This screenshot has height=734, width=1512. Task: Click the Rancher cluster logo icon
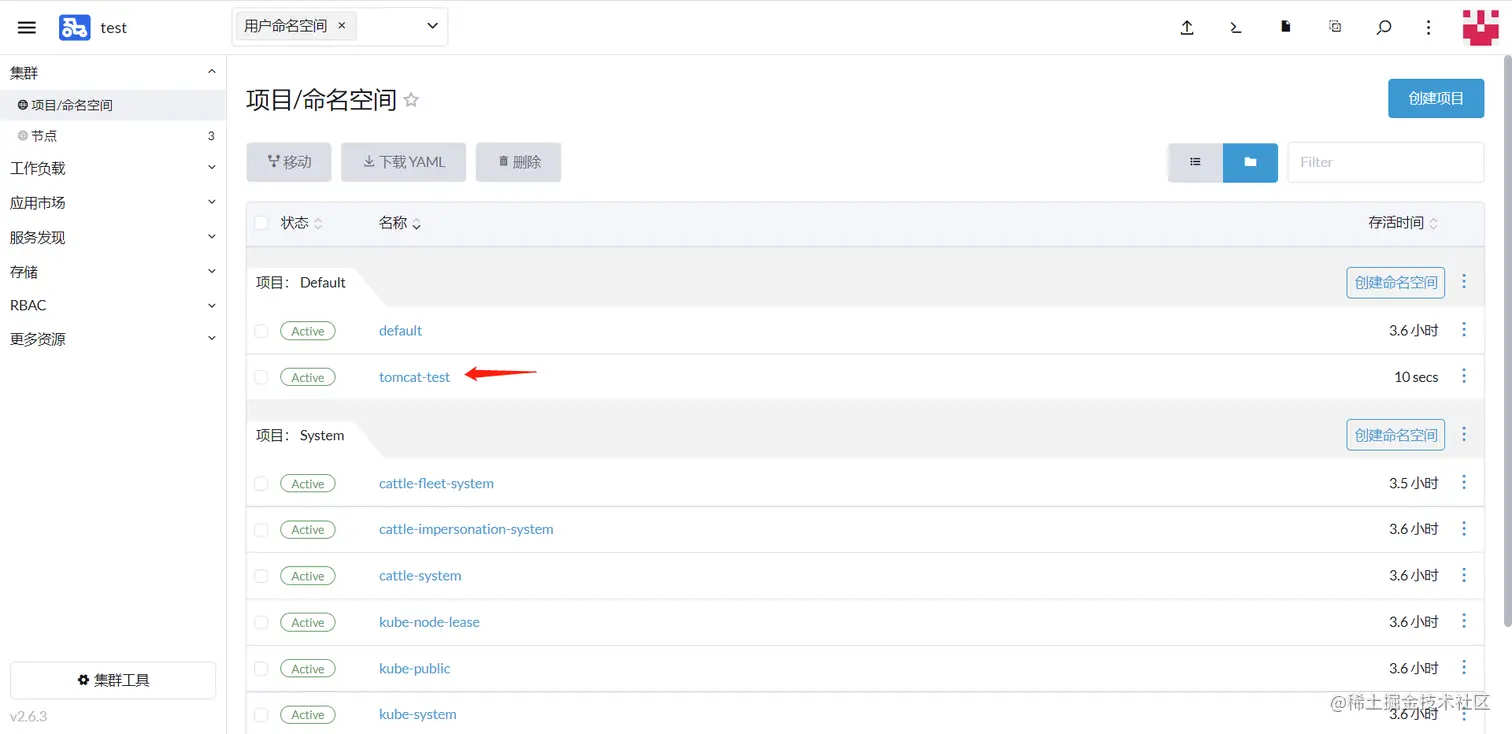point(74,28)
